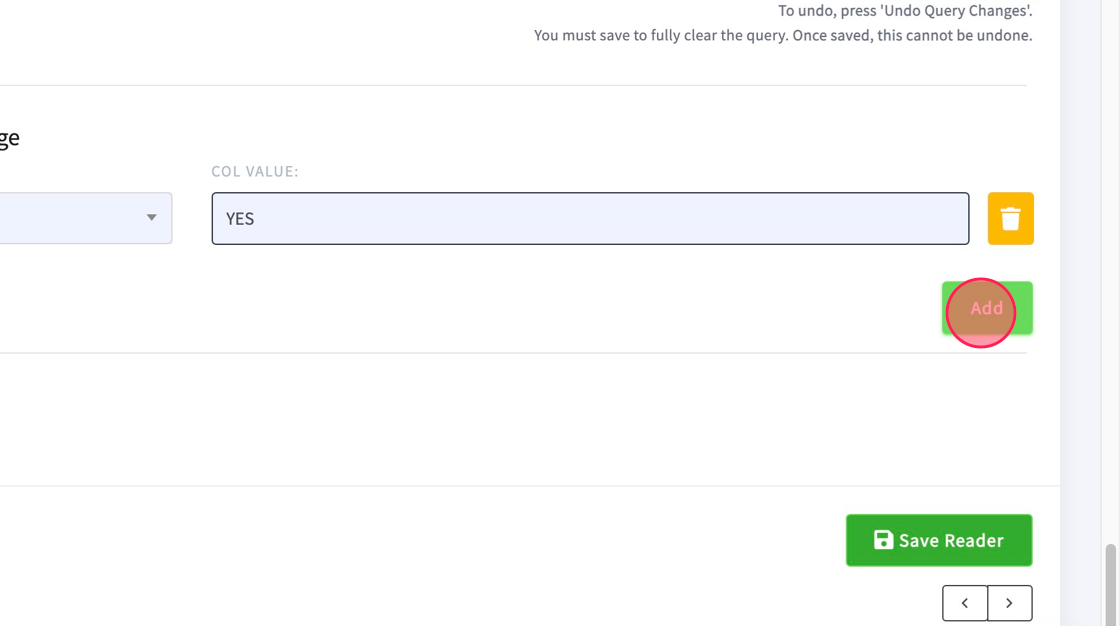Open the column dropdown via its arrow
Viewport: 1120px width, 626px height.
point(151,217)
